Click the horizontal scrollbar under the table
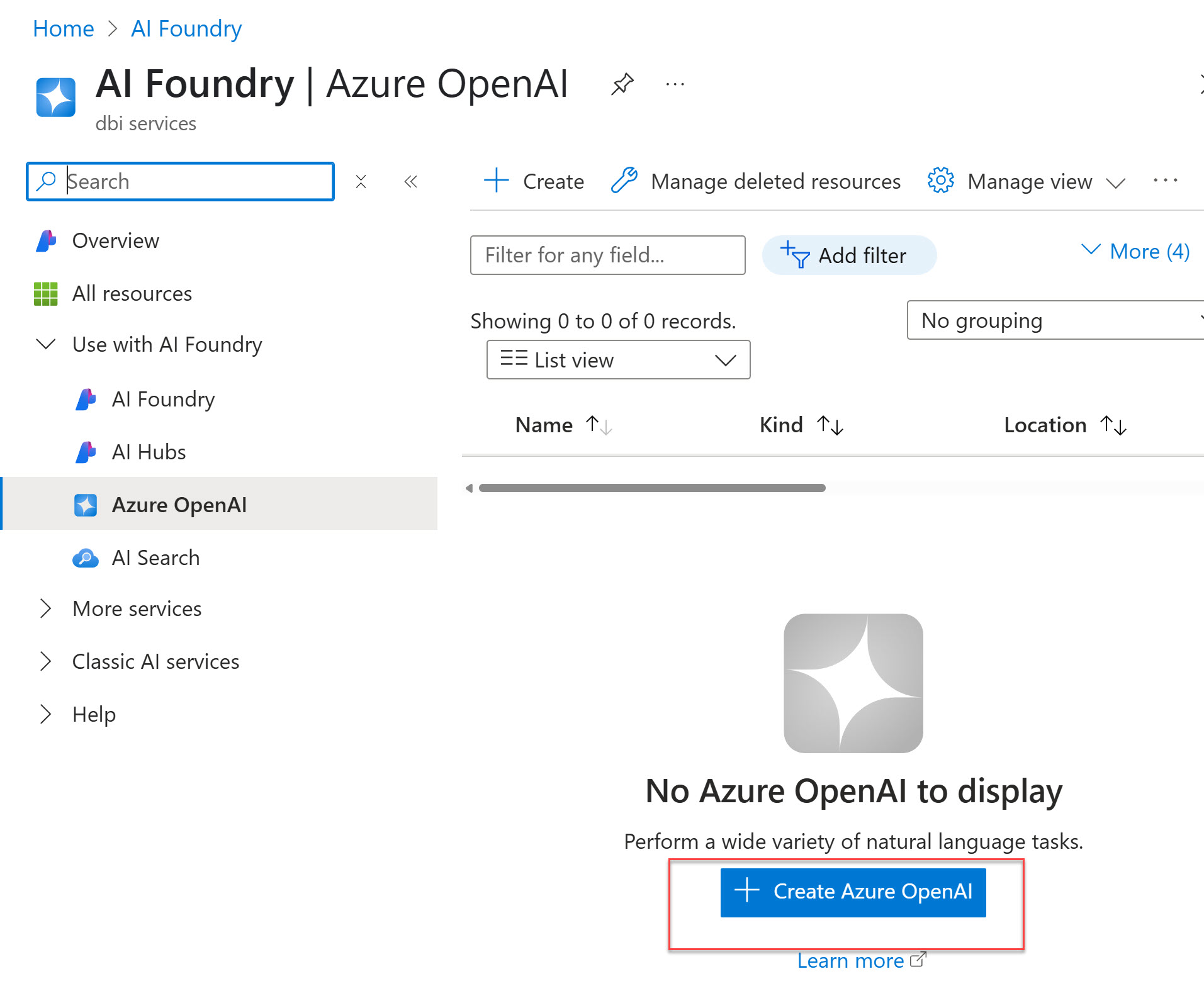 pyautogui.click(x=651, y=488)
